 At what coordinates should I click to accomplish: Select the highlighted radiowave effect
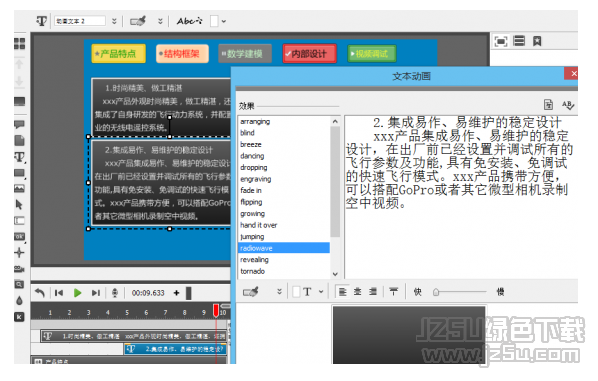(284, 248)
